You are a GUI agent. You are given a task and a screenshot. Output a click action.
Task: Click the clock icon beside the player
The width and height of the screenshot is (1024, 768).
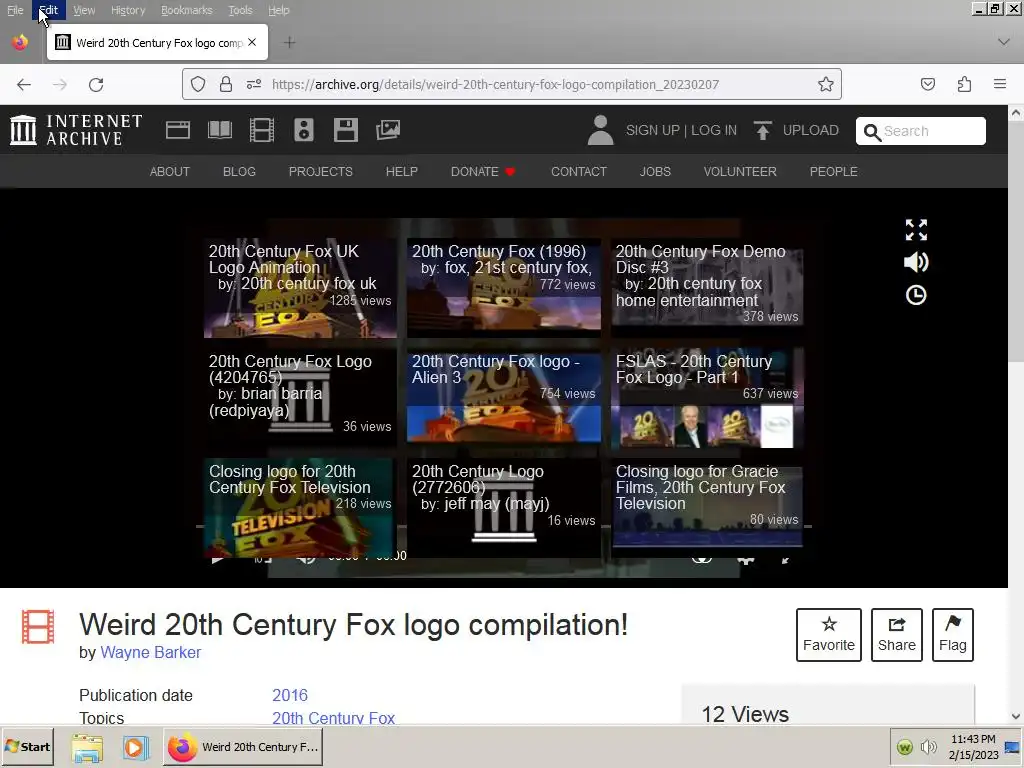coord(916,295)
